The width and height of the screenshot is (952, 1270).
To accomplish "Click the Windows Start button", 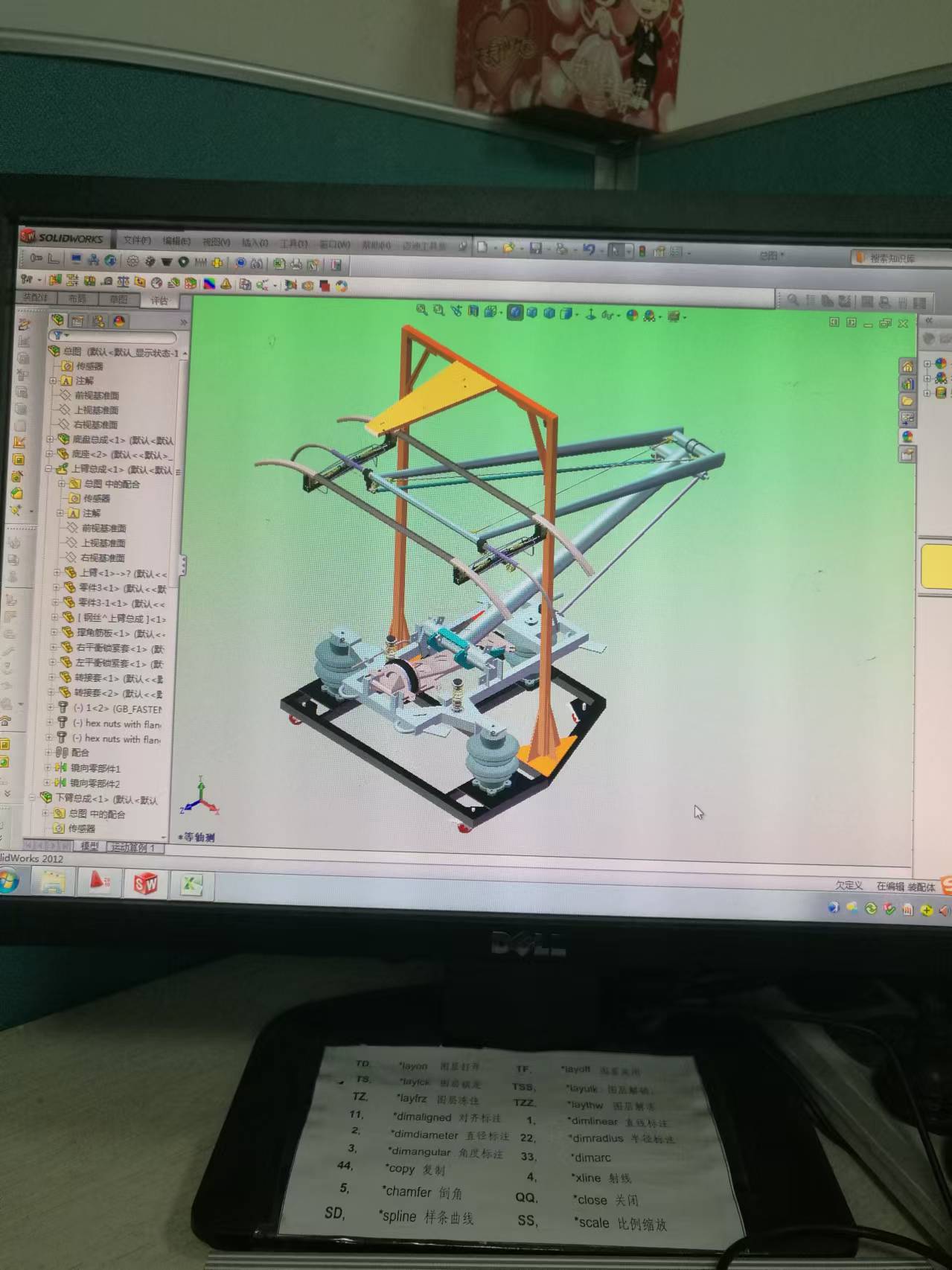I will tap(7, 882).
